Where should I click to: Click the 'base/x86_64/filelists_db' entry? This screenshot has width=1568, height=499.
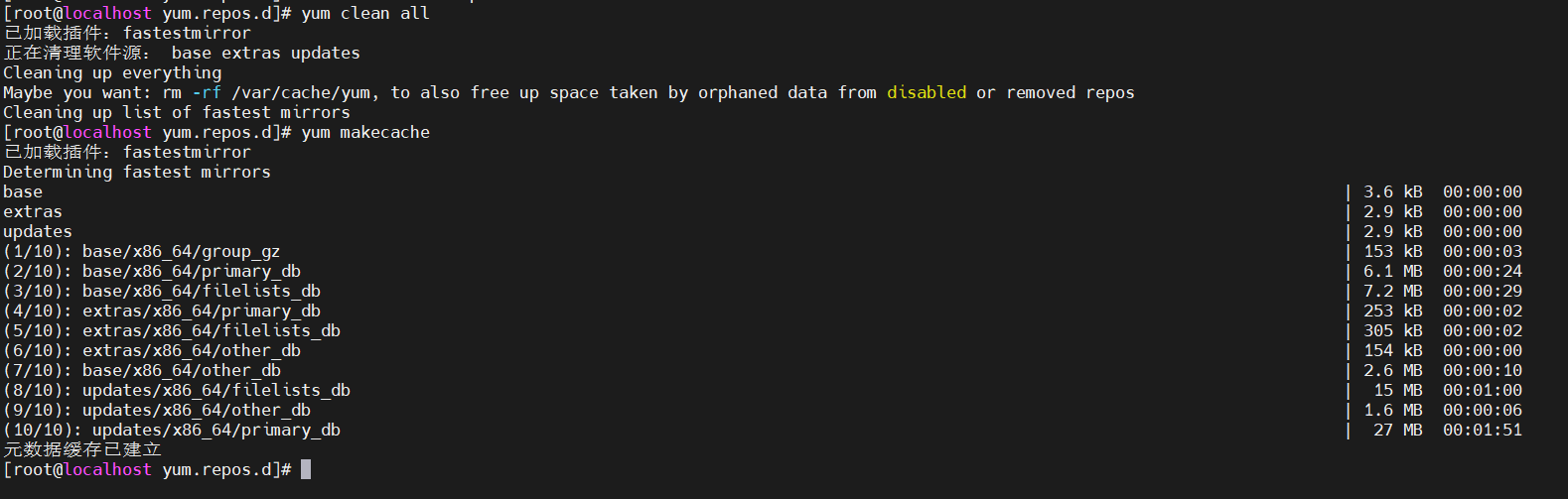tap(201, 291)
